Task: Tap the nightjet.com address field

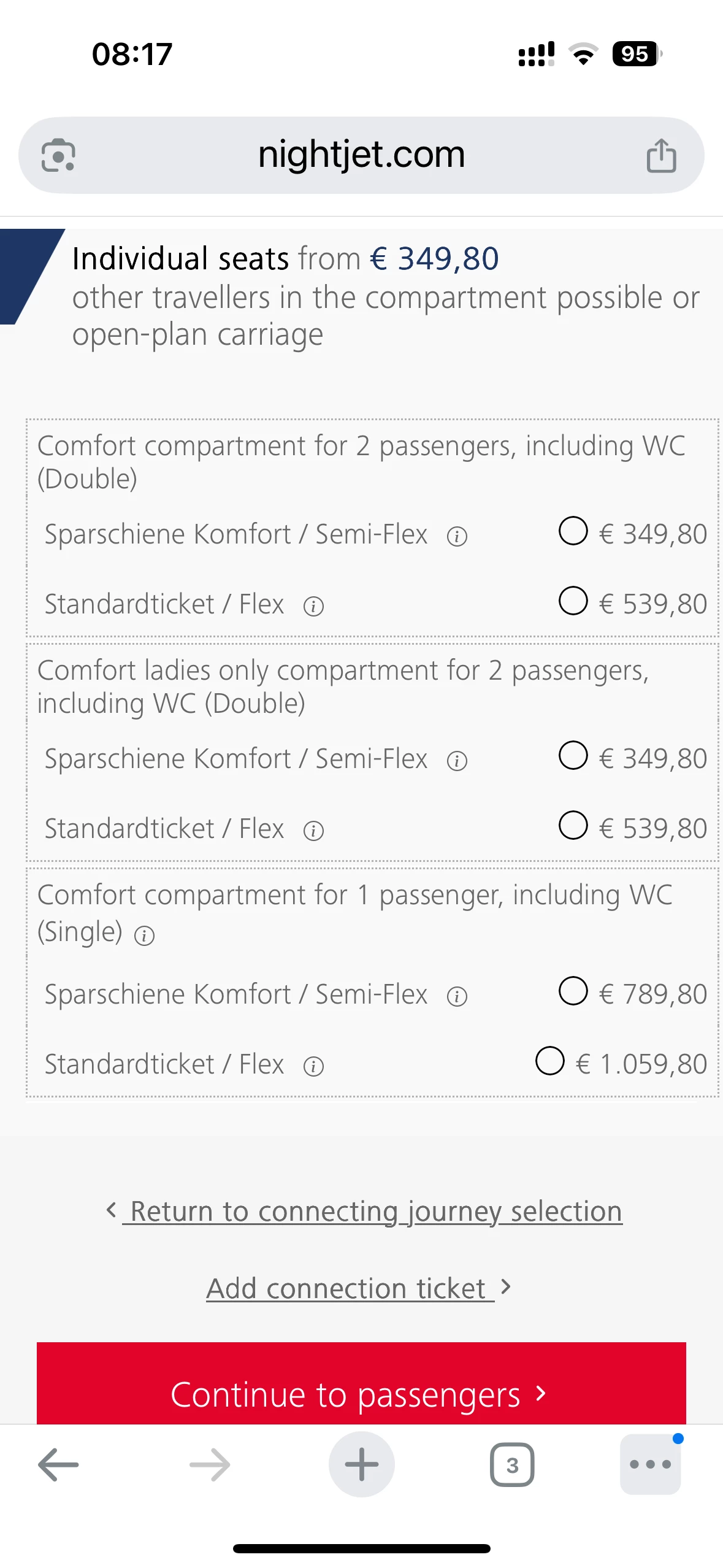Action: coord(361,155)
